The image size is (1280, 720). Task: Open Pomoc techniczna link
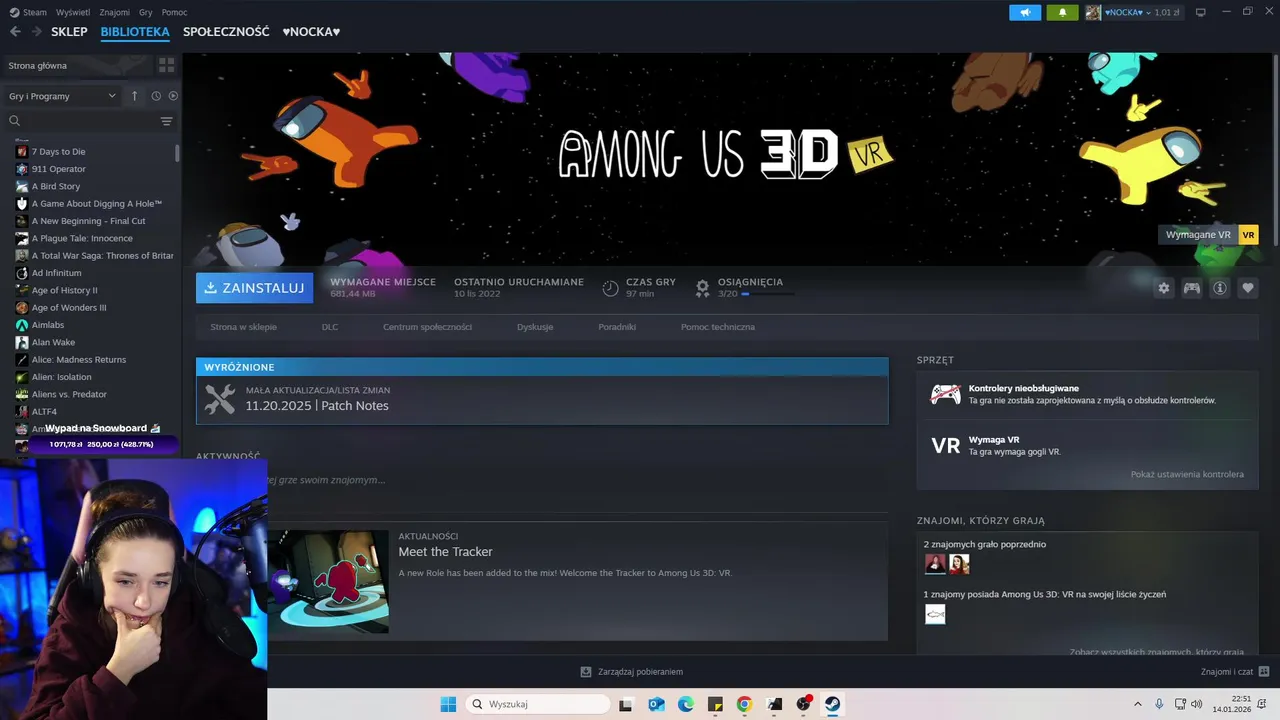coord(718,327)
